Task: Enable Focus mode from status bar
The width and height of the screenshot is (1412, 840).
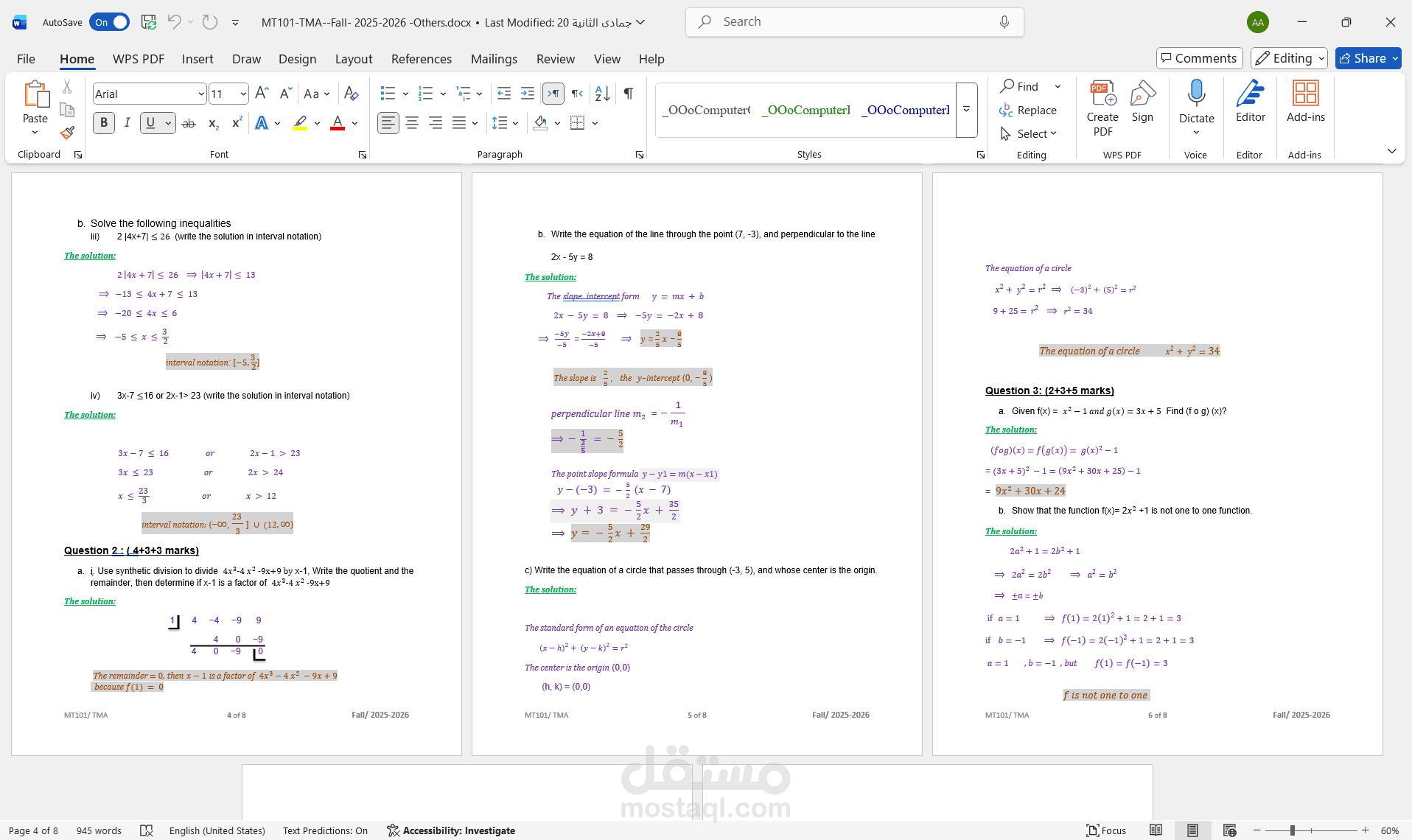Action: [1106, 830]
